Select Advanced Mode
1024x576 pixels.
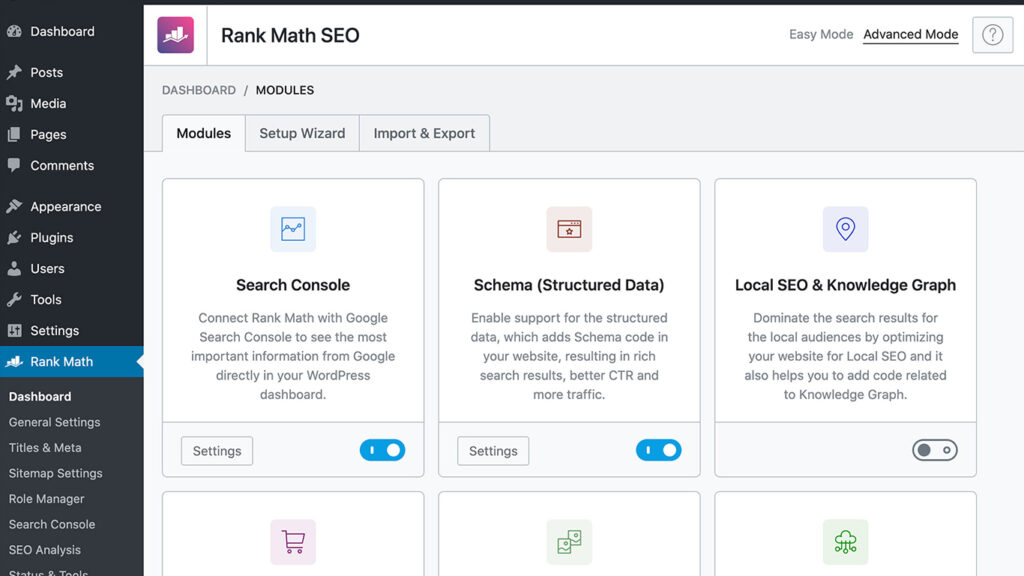910,35
